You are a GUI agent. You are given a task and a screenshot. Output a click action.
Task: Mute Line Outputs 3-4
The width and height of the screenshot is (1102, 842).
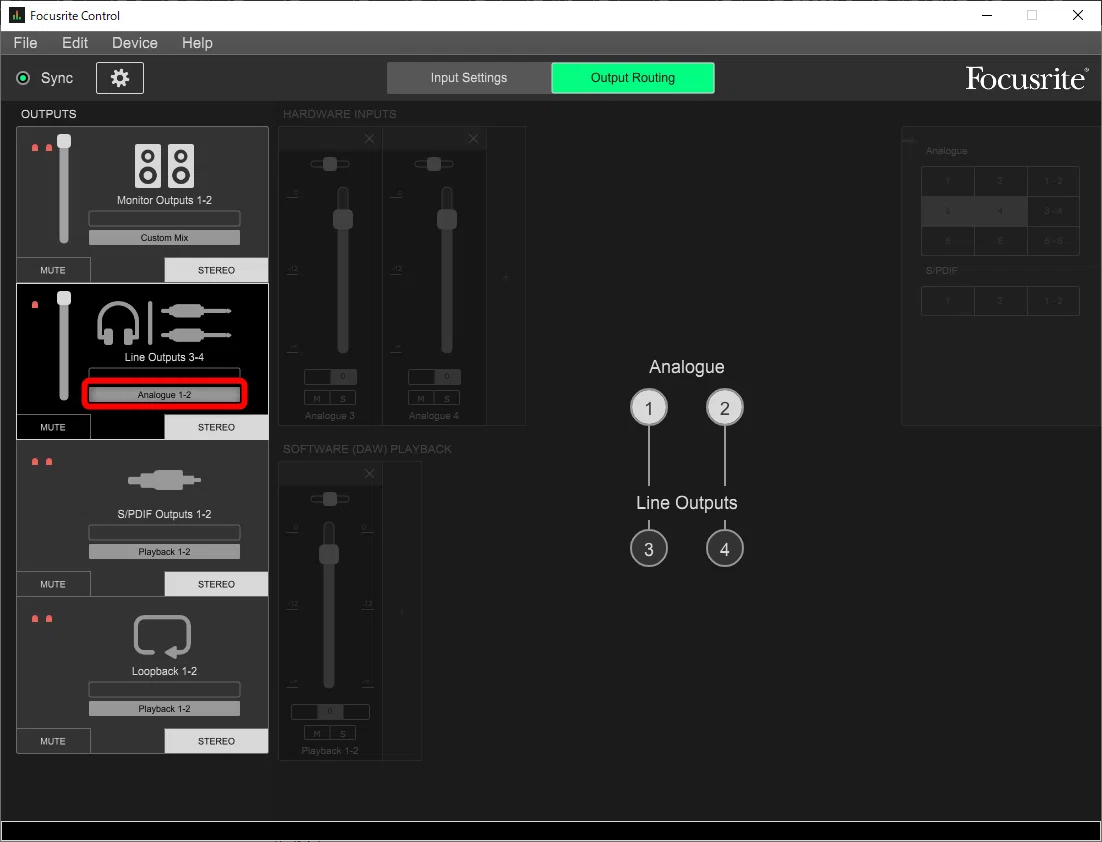click(53, 427)
